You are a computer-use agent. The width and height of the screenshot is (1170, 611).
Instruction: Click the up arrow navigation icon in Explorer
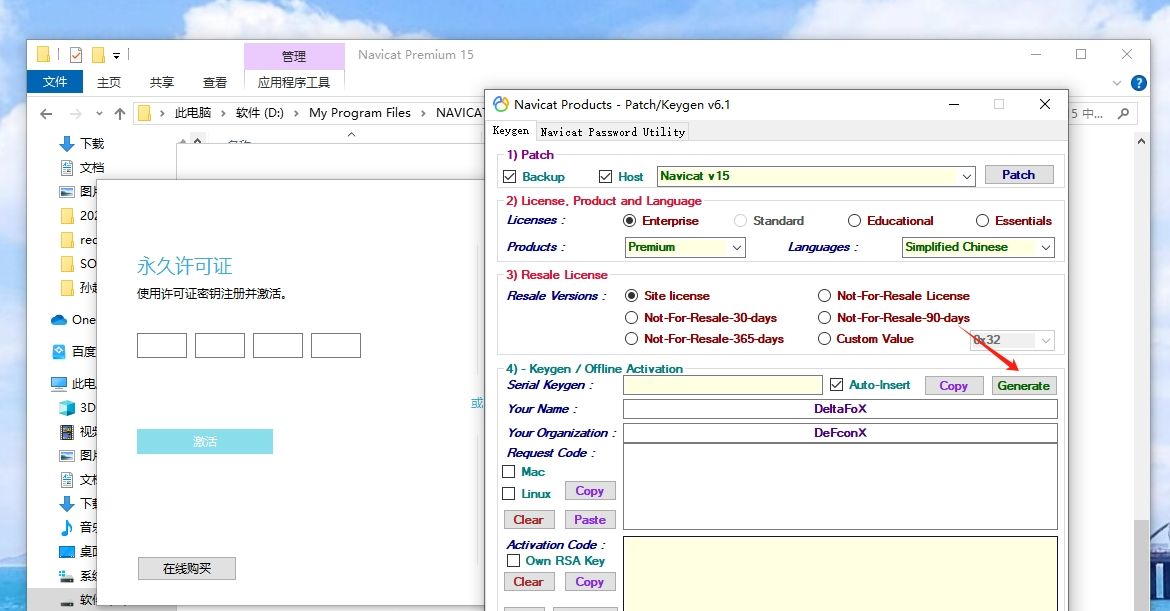pyautogui.click(x=119, y=113)
